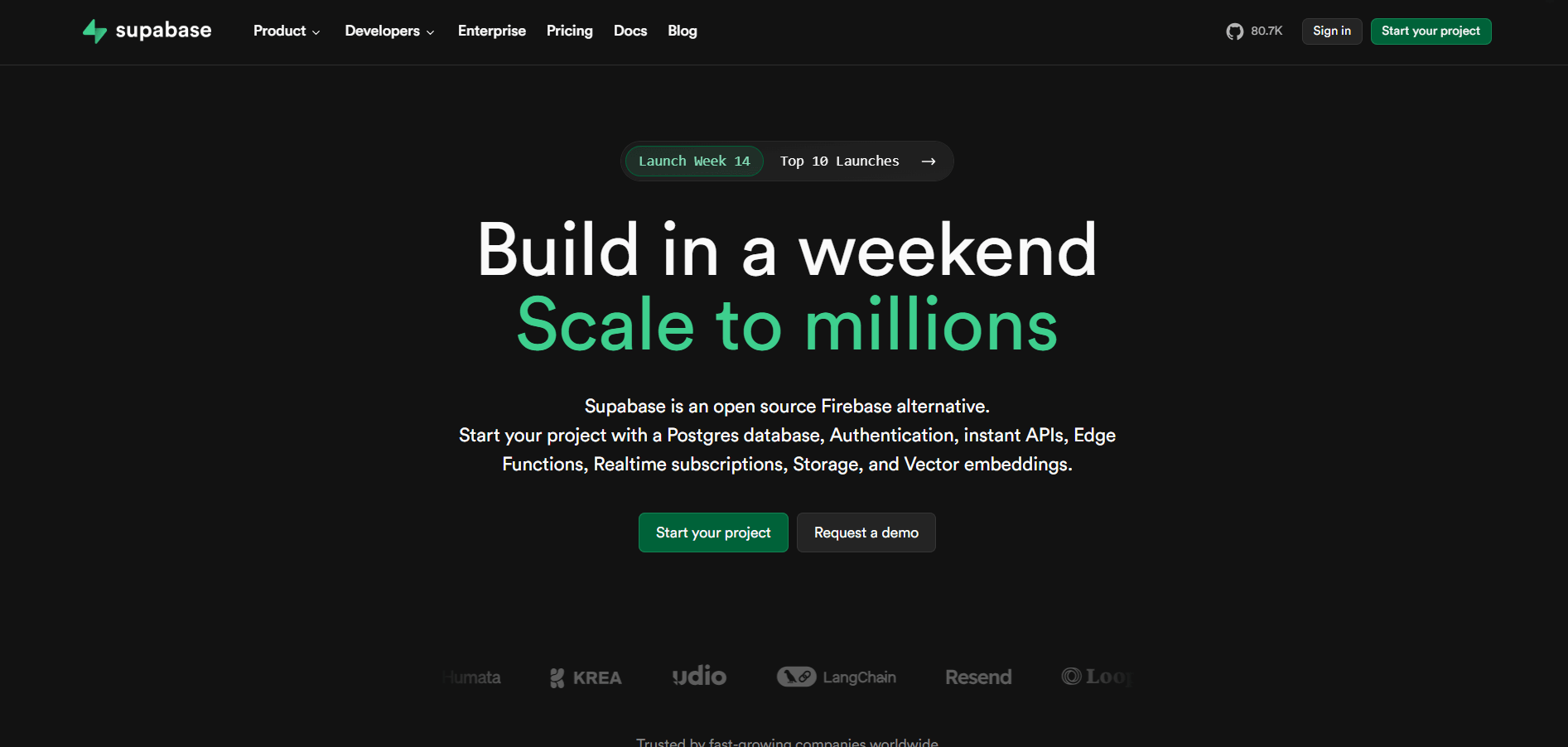
Task: Open the Launch Week 14 badge
Action: point(694,161)
